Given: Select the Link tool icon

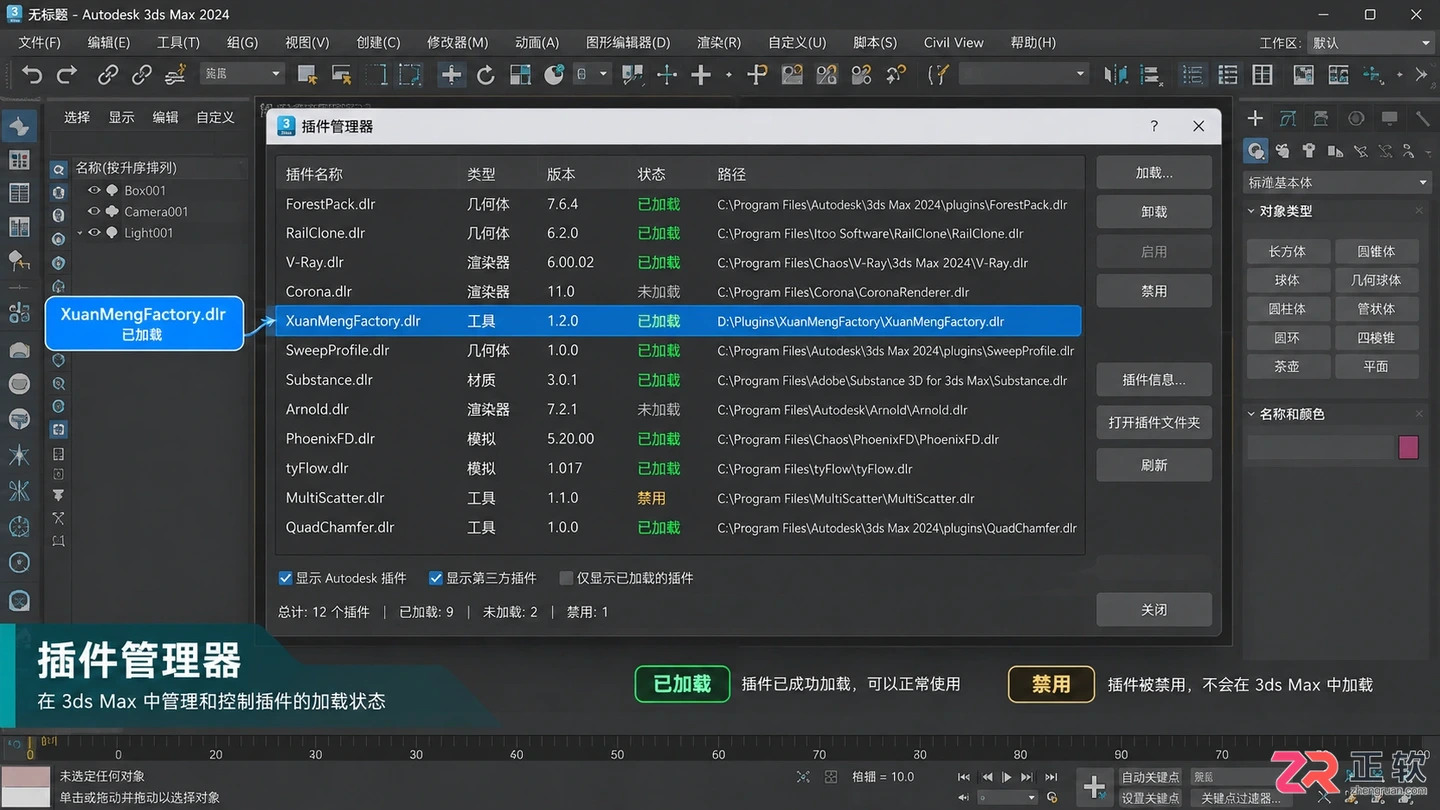Looking at the screenshot, I should point(108,75).
